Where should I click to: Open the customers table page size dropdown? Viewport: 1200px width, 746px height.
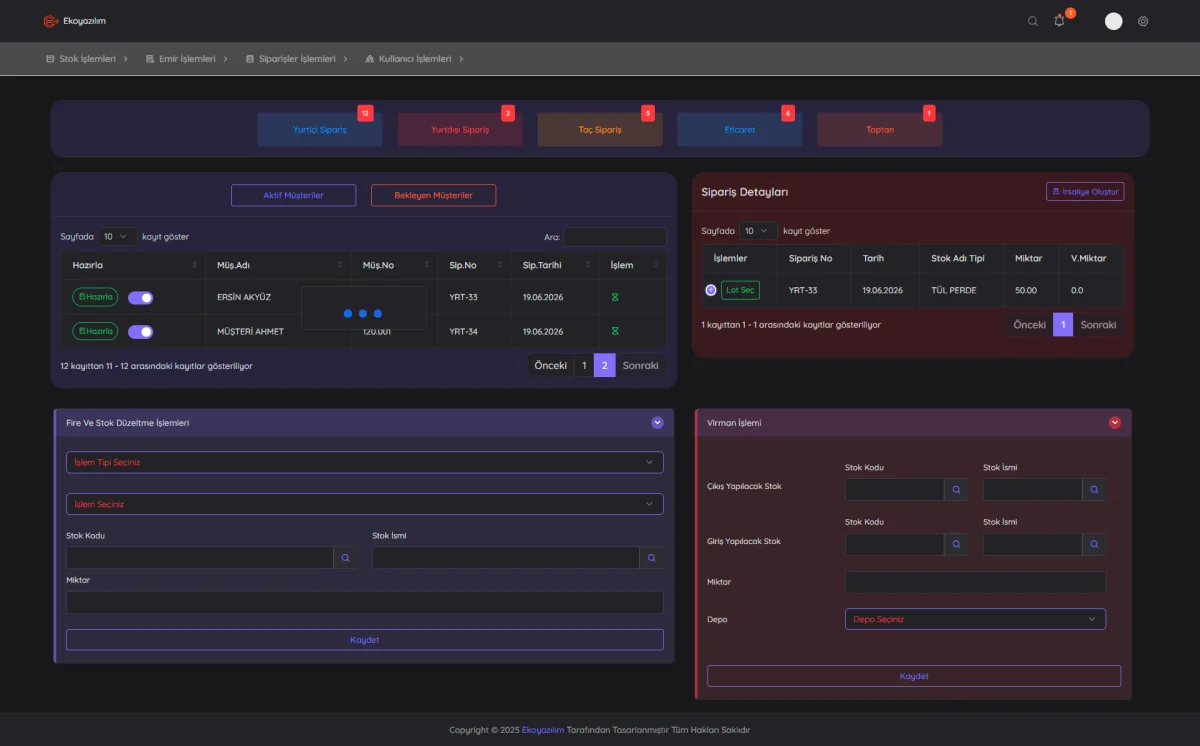click(x=117, y=237)
